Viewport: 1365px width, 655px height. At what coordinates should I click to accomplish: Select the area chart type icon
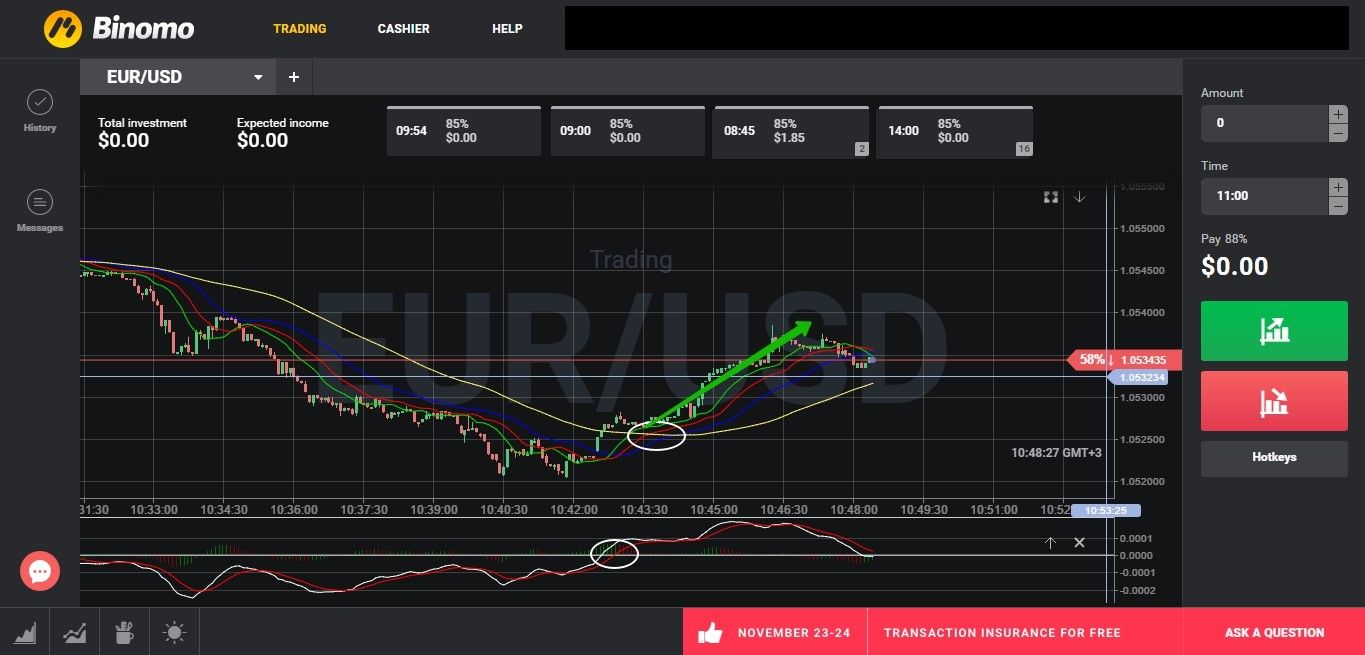[25, 632]
